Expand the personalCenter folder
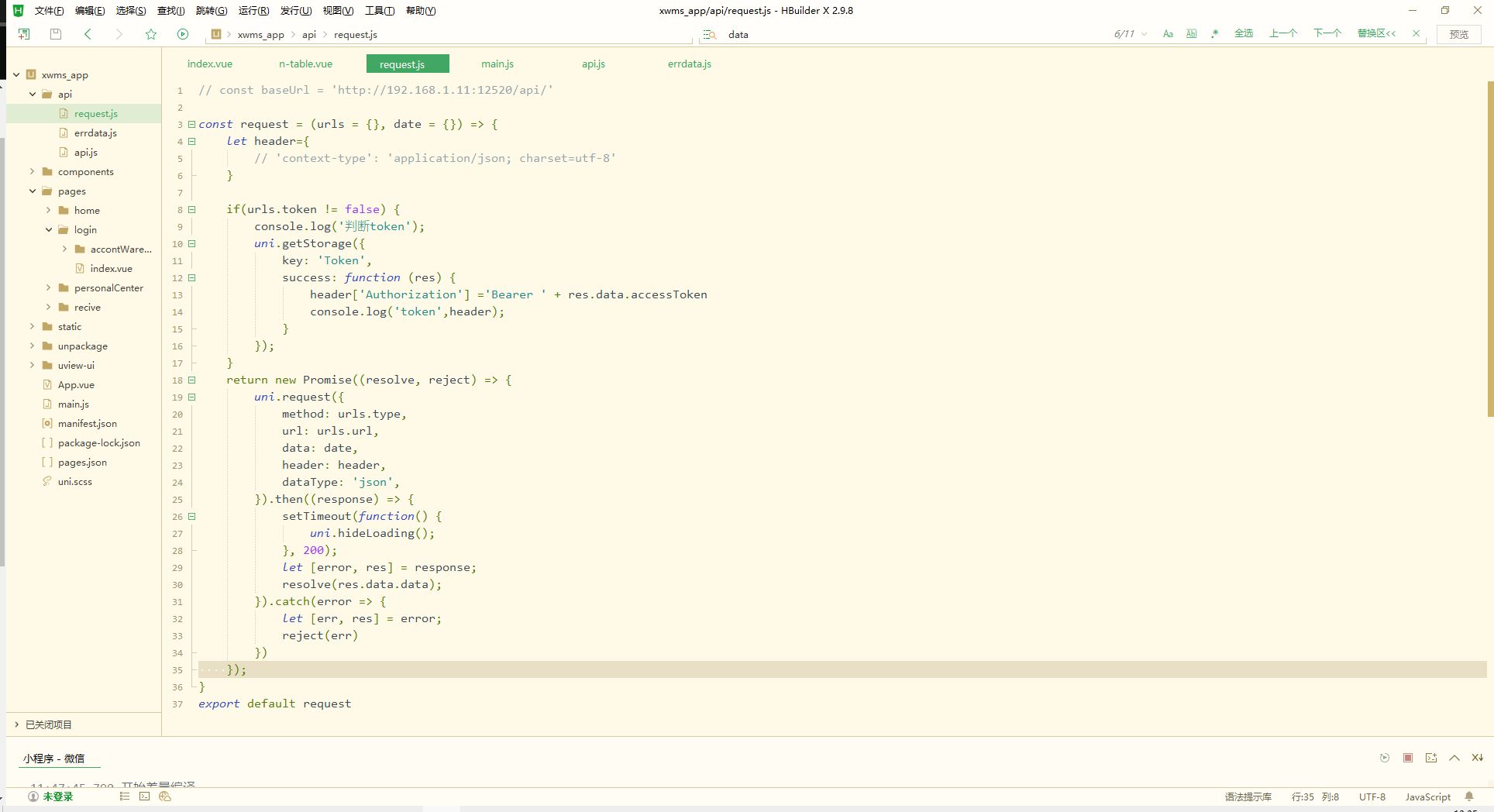This screenshot has width=1494, height=812. [x=48, y=287]
